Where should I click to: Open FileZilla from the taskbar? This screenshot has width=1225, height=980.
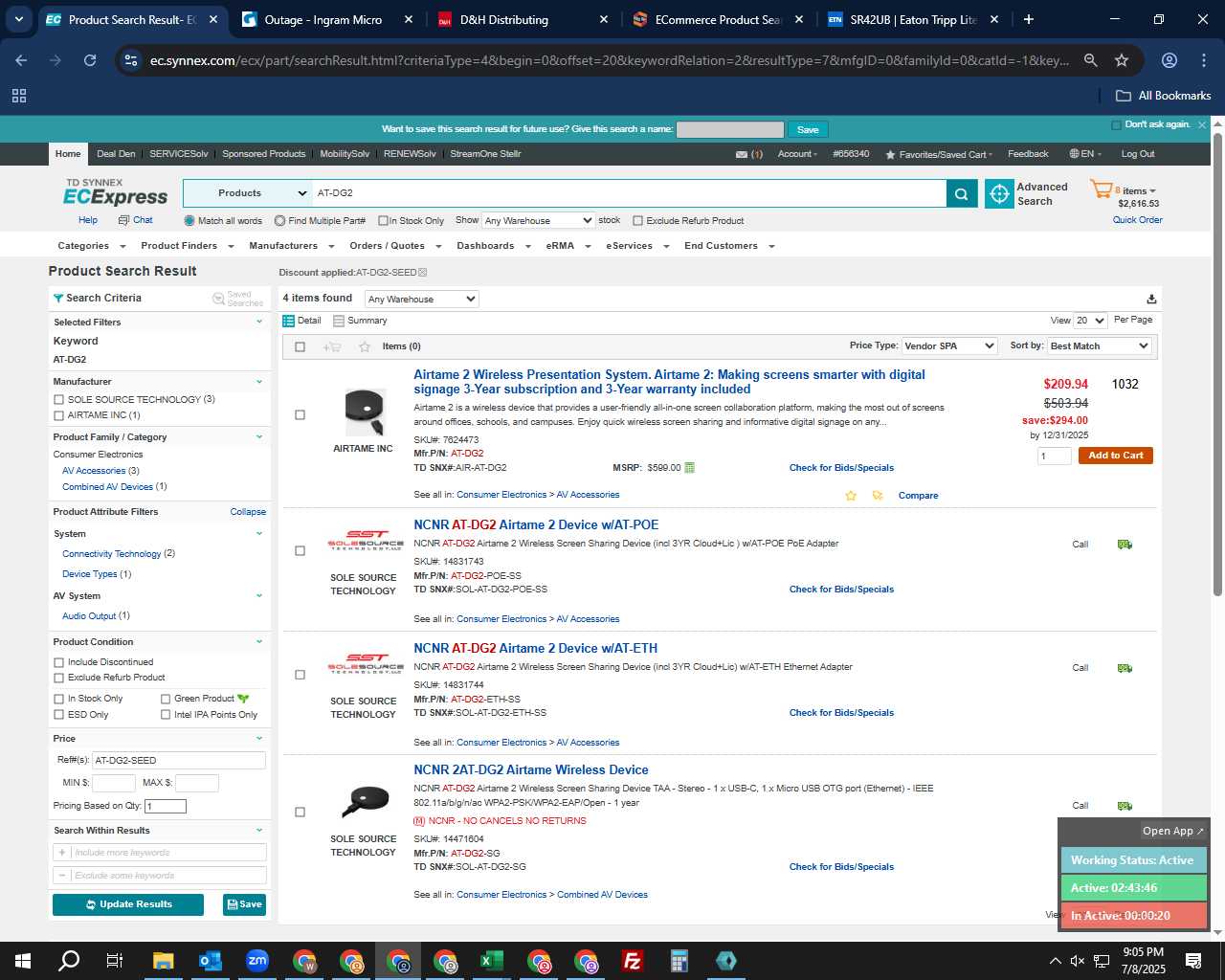click(x=633, y=961)
